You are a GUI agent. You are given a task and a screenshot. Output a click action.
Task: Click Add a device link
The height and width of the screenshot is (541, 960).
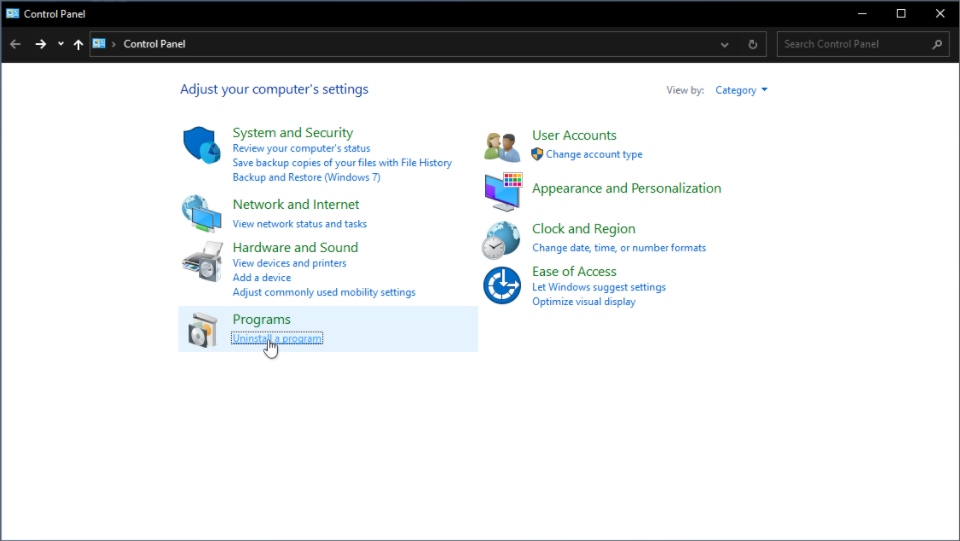(261, 278)
